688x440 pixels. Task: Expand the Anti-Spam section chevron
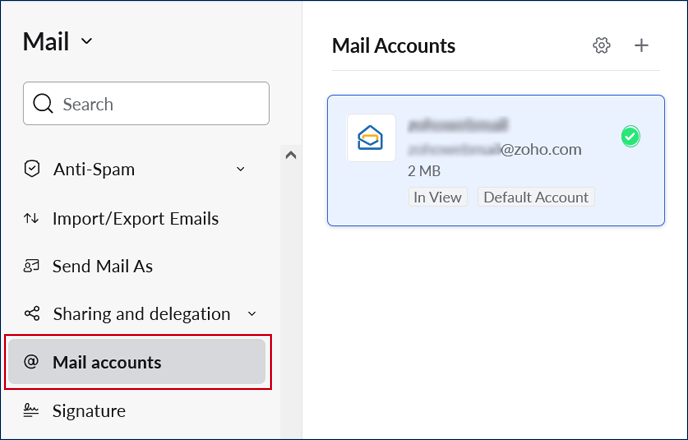coord(240,169)
